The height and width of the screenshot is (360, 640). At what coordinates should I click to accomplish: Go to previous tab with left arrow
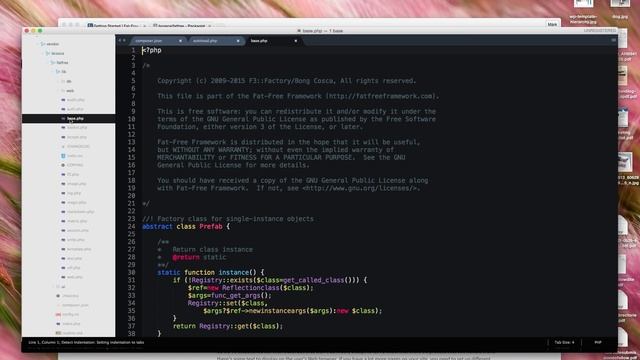point(120,40)
